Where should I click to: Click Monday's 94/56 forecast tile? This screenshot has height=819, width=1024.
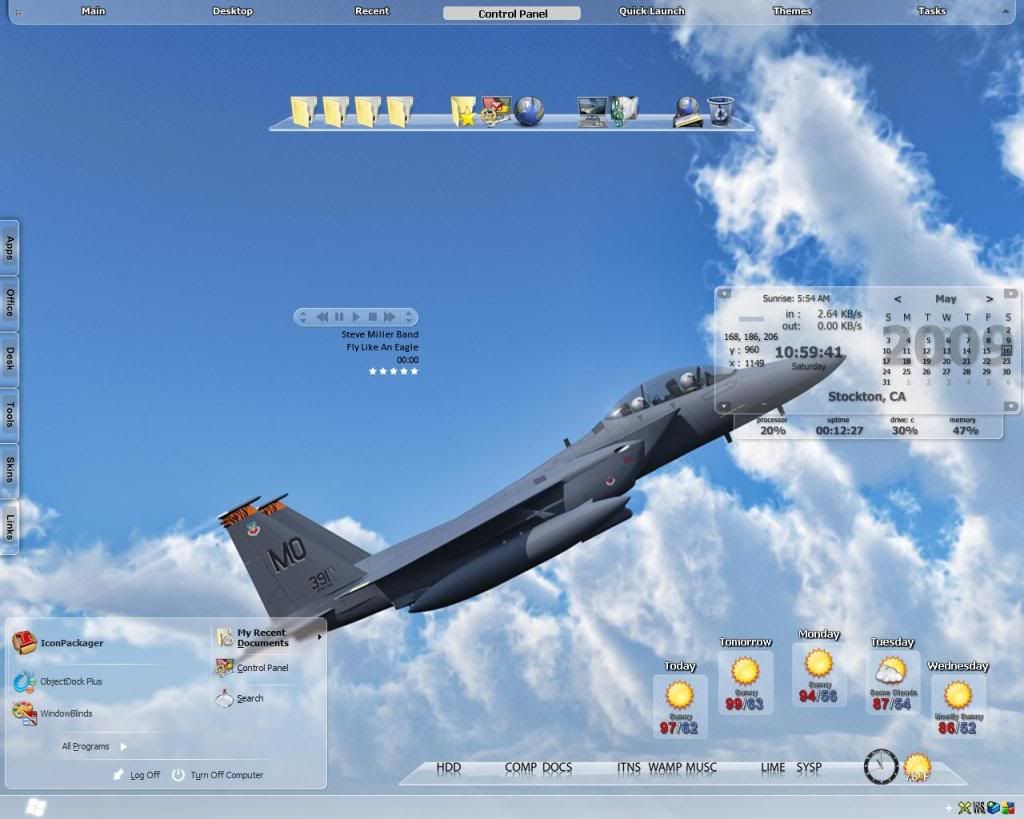coord(819,674)
